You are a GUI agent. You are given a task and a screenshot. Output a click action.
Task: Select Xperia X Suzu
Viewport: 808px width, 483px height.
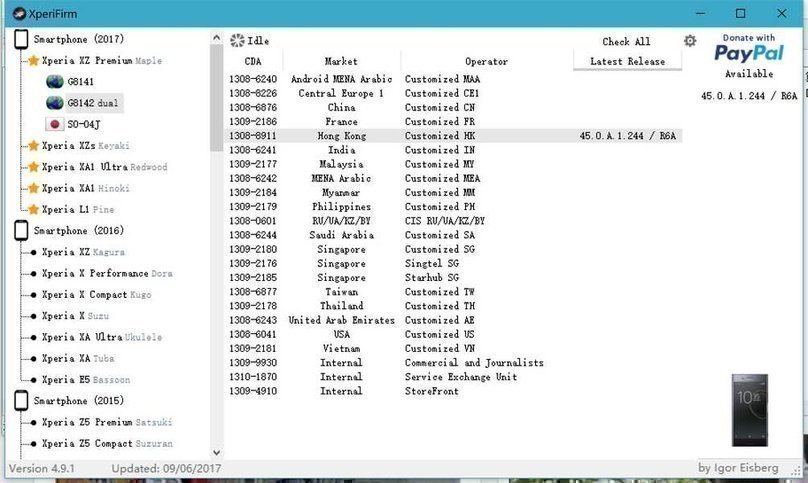(x=75, y=315)
